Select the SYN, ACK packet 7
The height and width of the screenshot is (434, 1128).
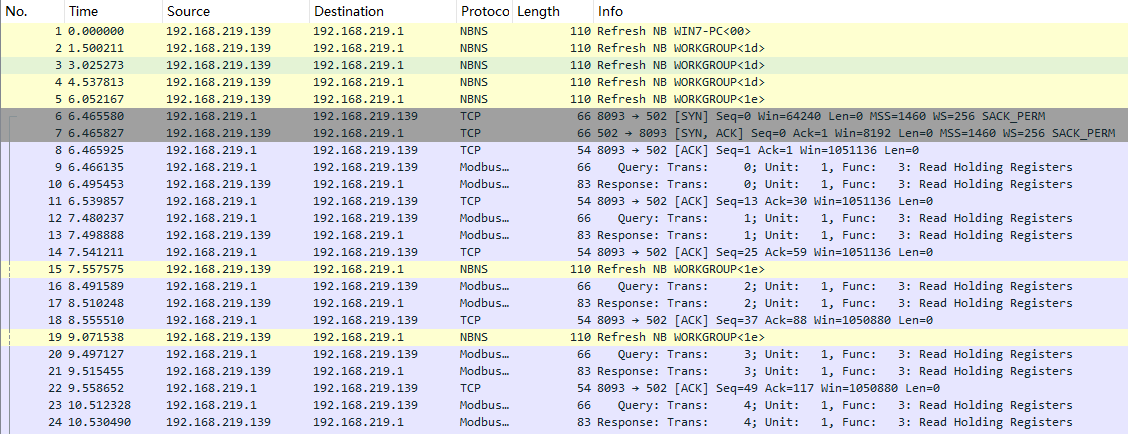coord(564,133)
